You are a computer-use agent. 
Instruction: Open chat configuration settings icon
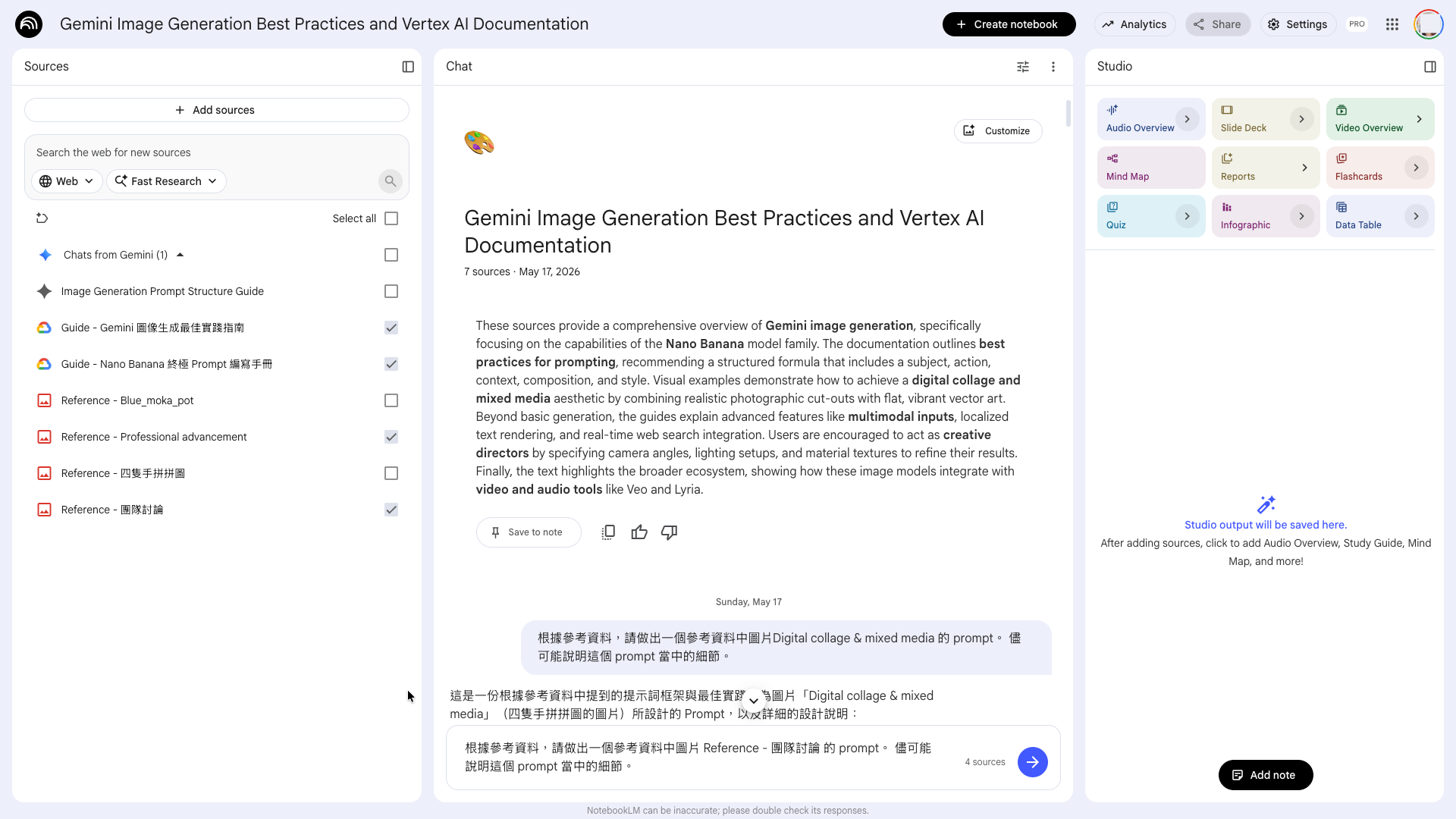(1023, 67)
